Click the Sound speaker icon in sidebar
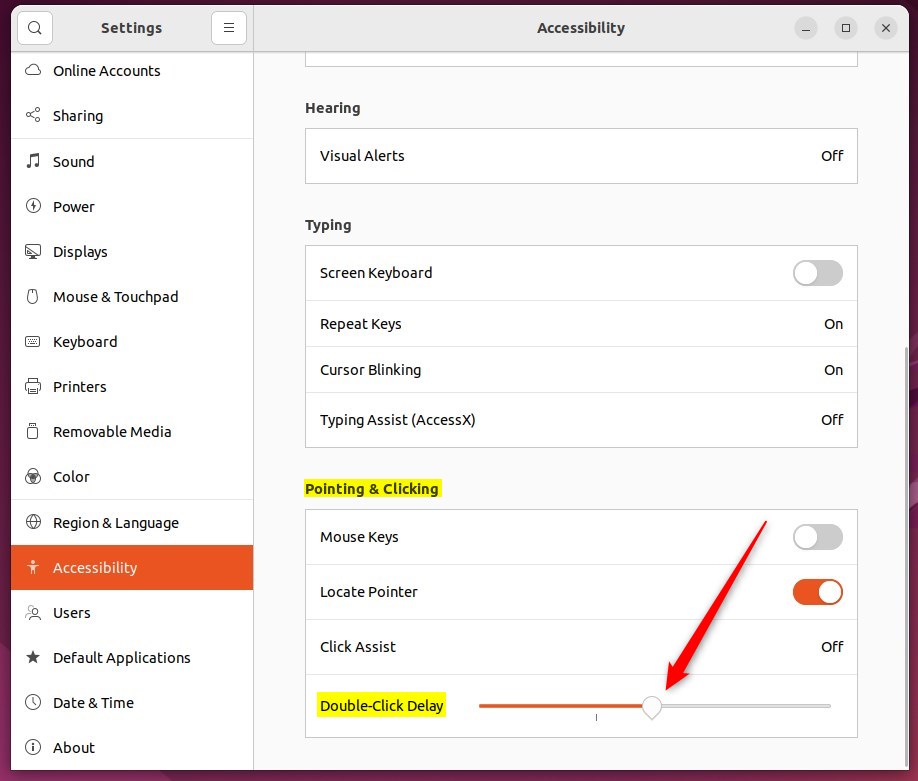The image size is (918, 781). [x=32, y=161]
